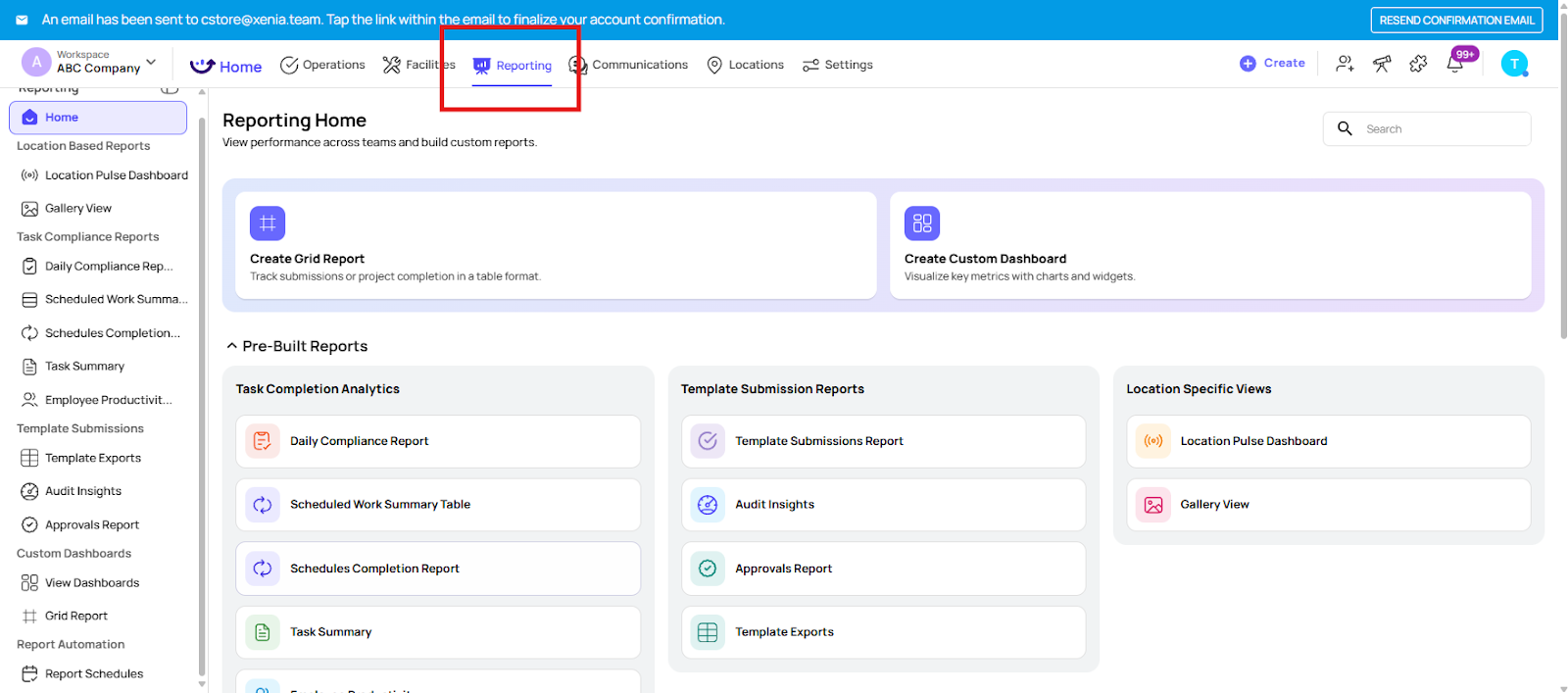Click the Create Grid Report icon

(268, 223)
